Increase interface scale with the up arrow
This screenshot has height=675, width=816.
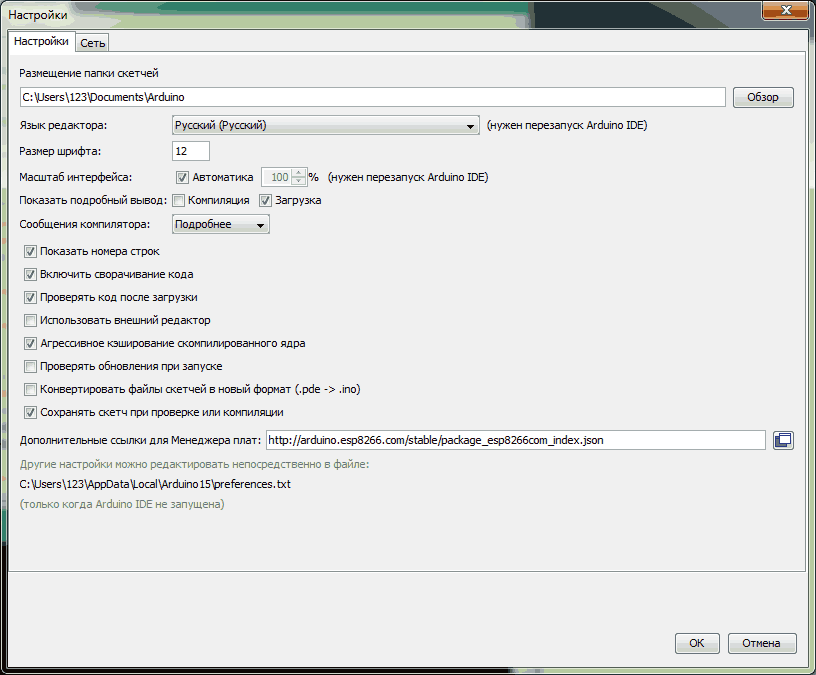click(x=299, y=173)
